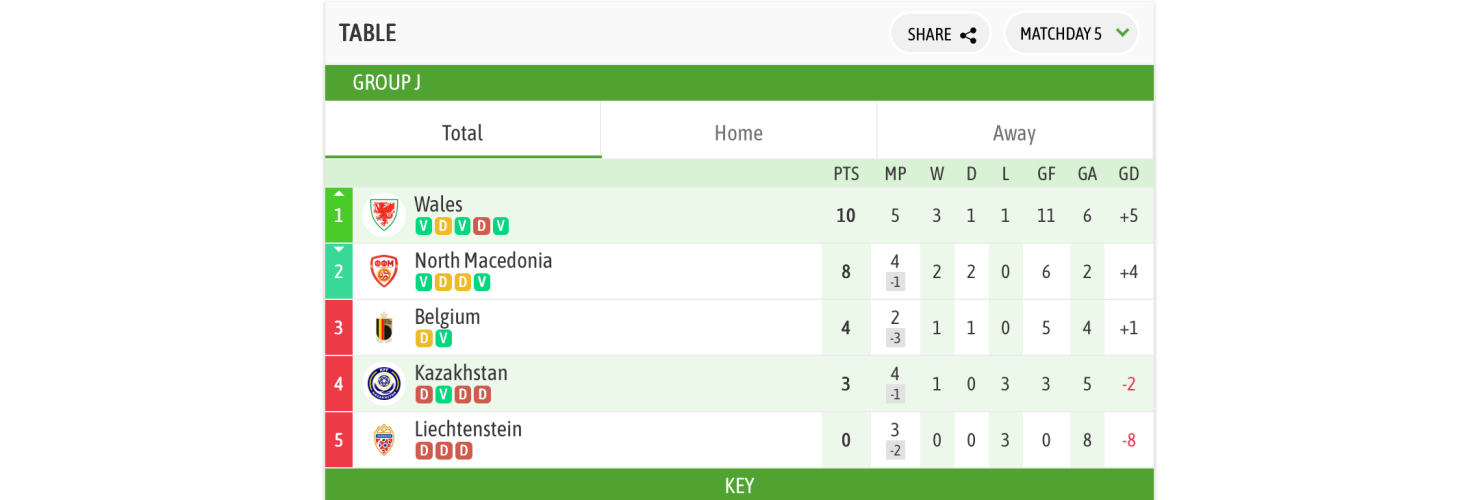The height and width of the screenshot is (500, 1479).
Task: Open the Liechtenstein team link
Action: [x=468, y=429]
